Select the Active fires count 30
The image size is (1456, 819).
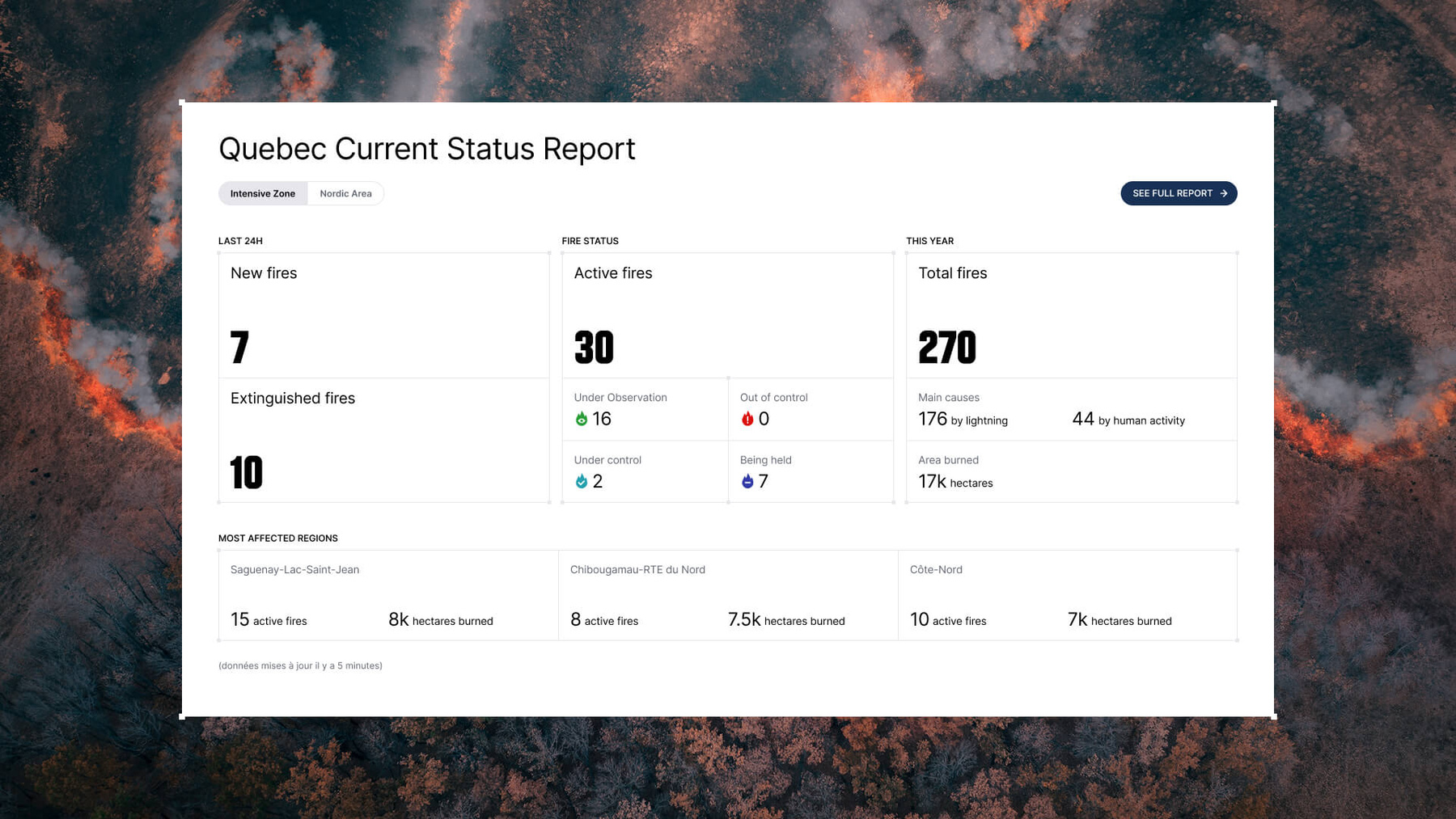pyautogui.click(x=594, y=348)
